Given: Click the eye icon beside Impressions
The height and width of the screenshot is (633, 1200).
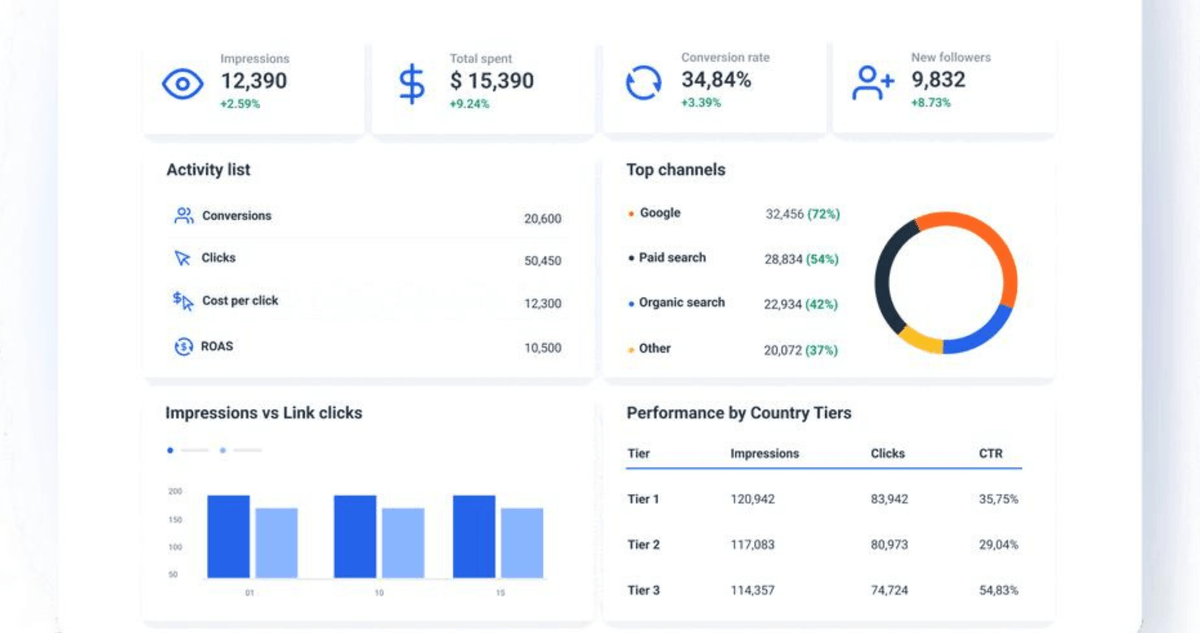Looking at the screenshot, I should [183, 84].
